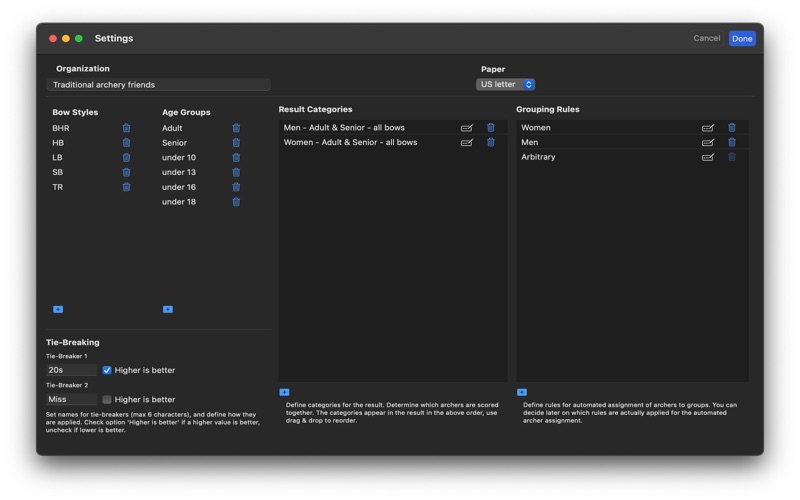This screenshot has height=500, width=800.
Task: Add a new bow style
Action: [58, 309]
